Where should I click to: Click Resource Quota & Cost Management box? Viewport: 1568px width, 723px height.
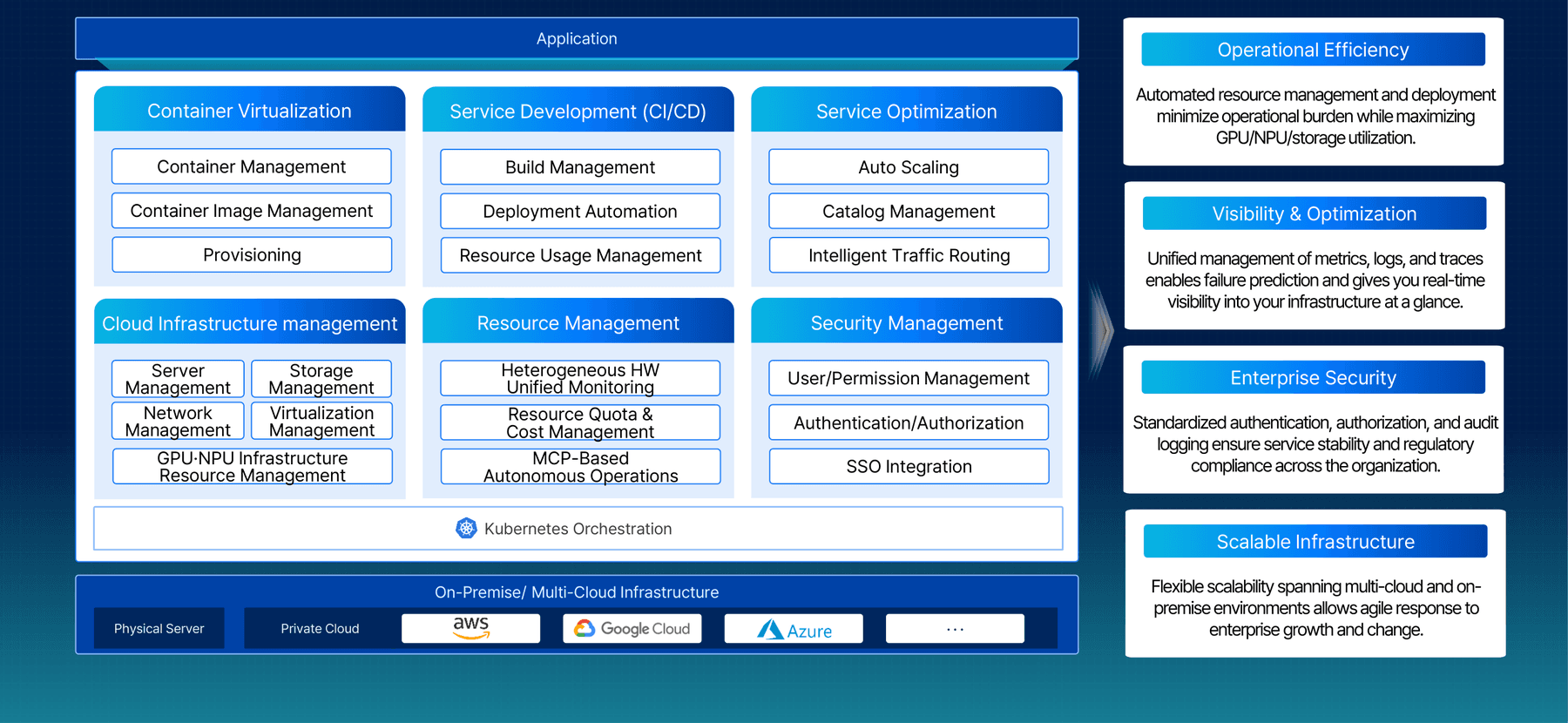pos(580,422)
